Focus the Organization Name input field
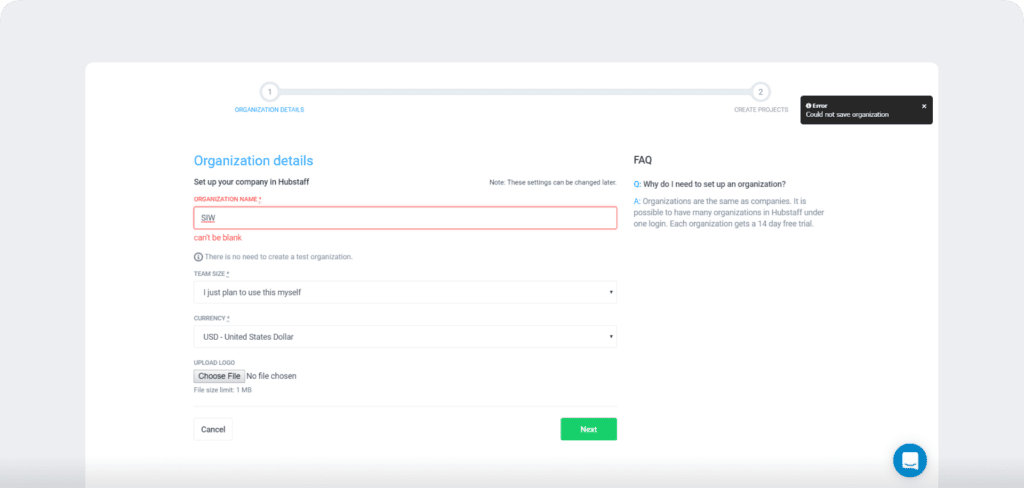This screenshot has width=1024, height=488. coord(405,218)
